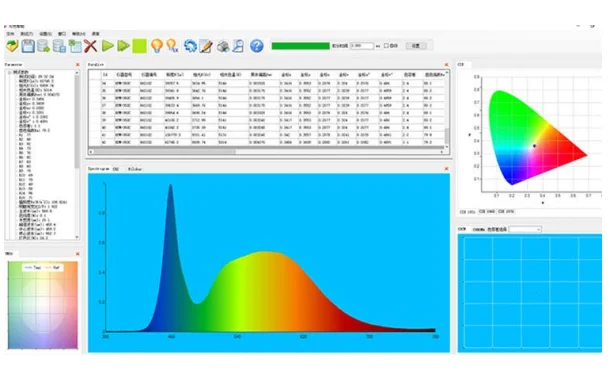
Task: Click the blue floppy disk save icon
Action: (28, 46)
